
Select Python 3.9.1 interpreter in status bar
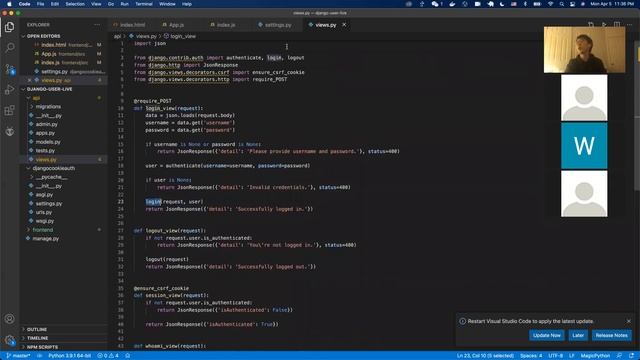coord(69,356)
